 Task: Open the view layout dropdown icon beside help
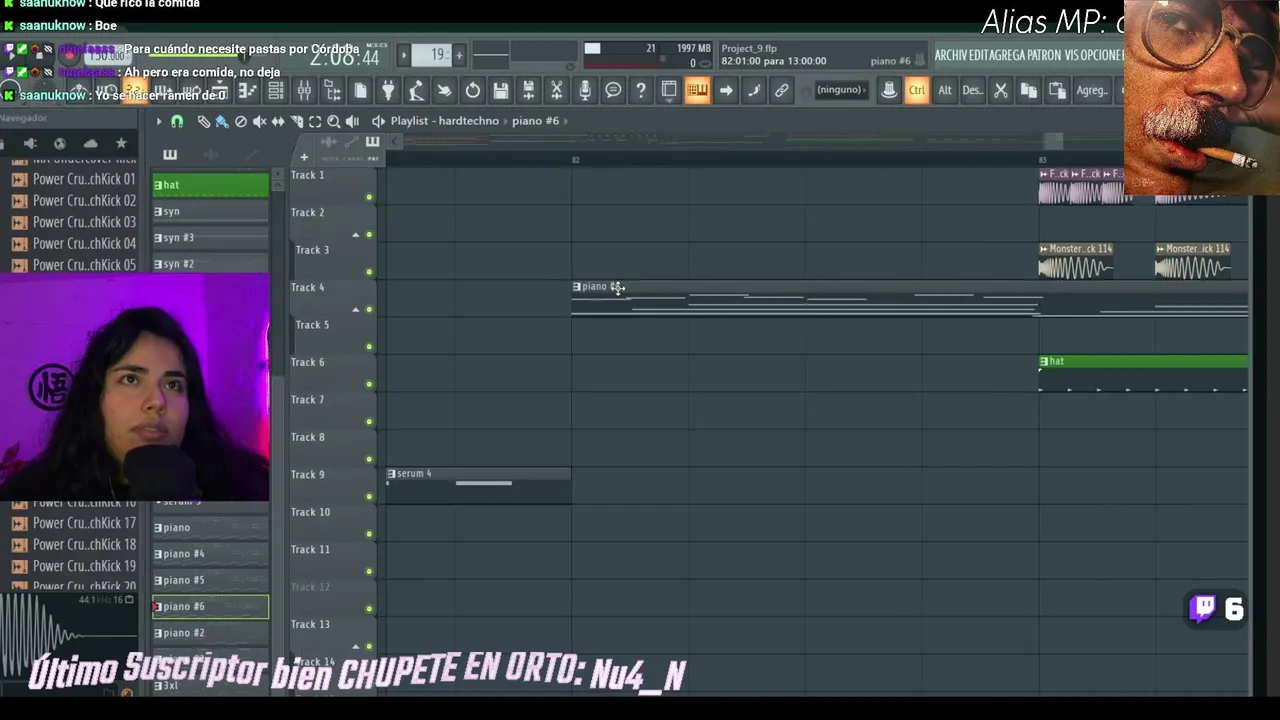coord(669,91)
